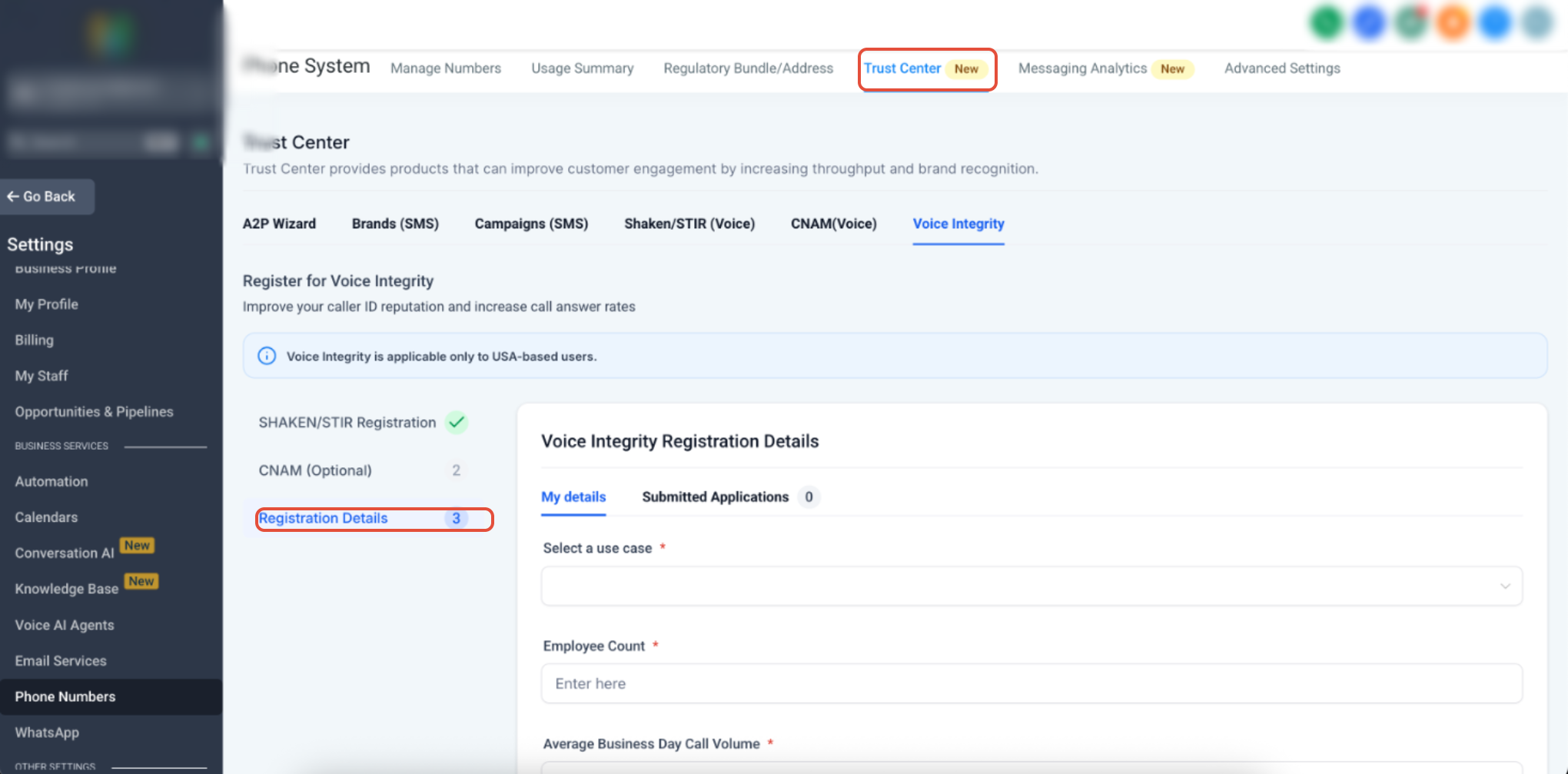Open the Select a use case dropdown
Viewport: 1568px width, 774px height.
pos(1031,586)
